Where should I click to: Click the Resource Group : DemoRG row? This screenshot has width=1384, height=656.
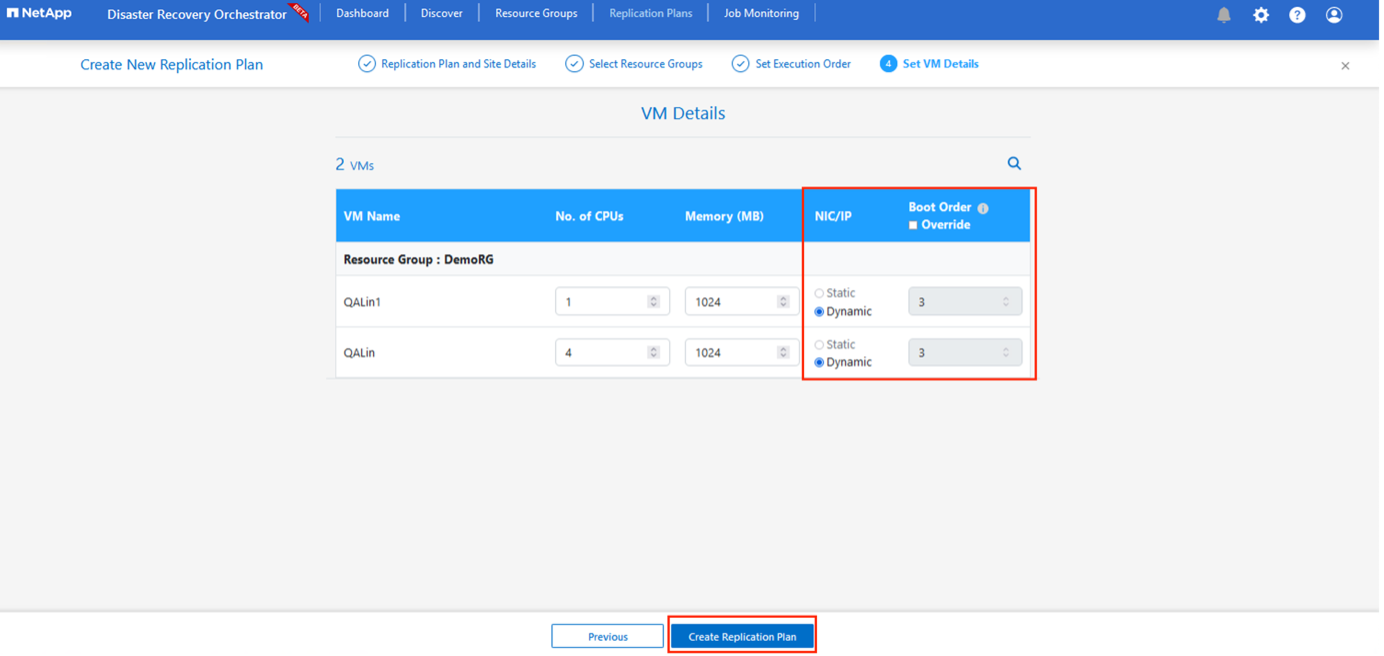click(x=683, y=259)
